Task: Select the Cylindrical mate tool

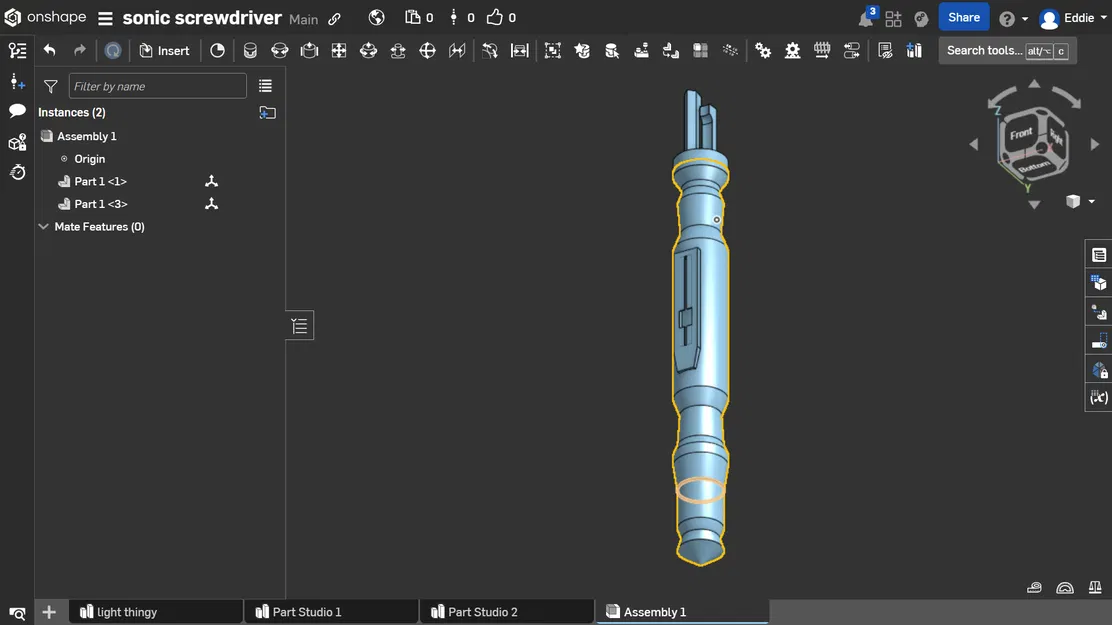Action: click(369, 50)
